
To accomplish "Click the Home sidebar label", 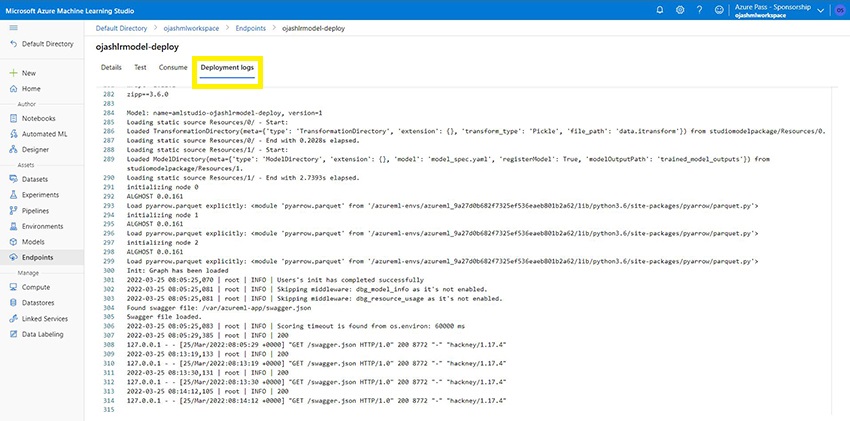I will (31, 89).
